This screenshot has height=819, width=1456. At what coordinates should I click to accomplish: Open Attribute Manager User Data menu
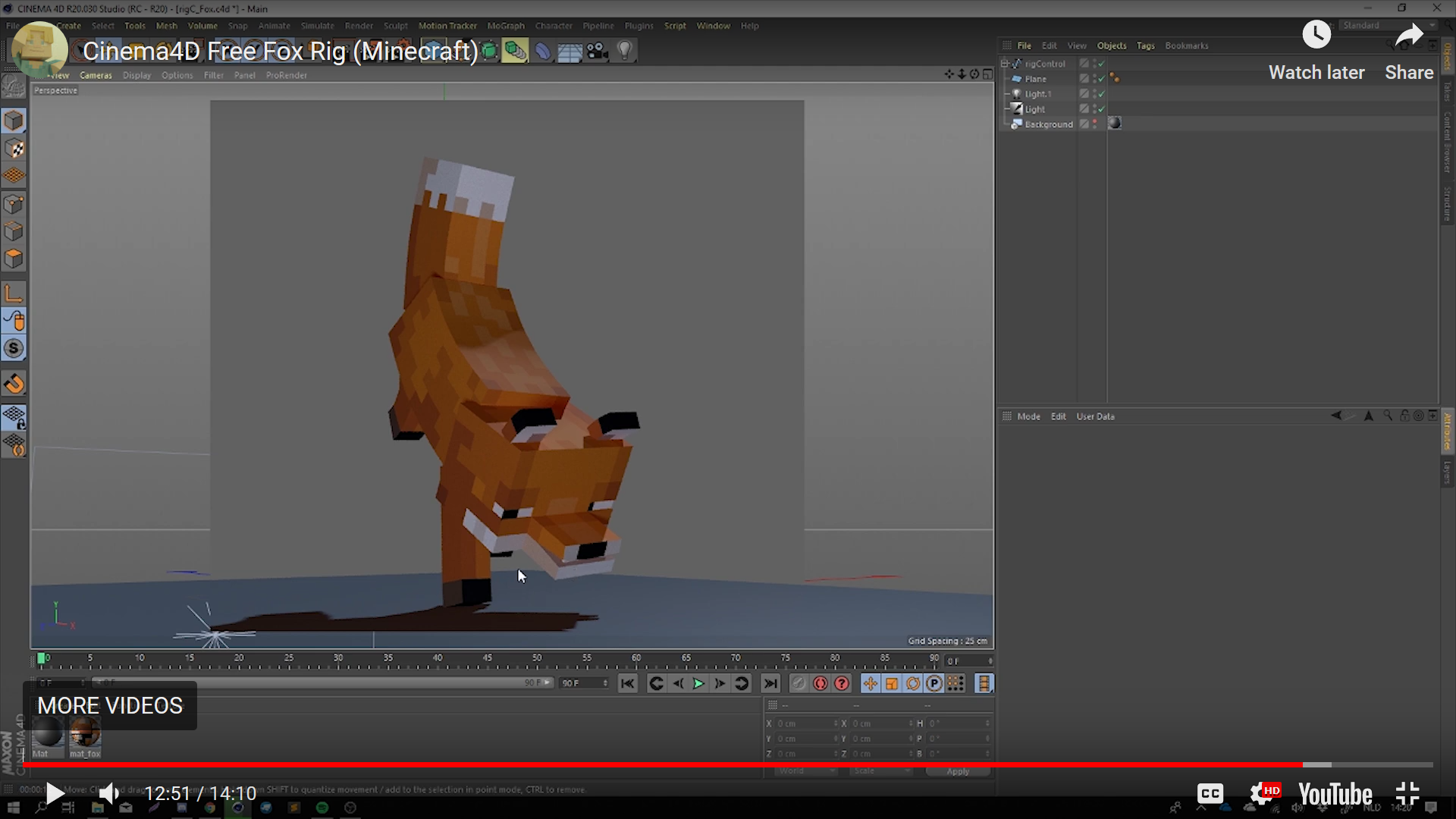[x=1095, y=416]
